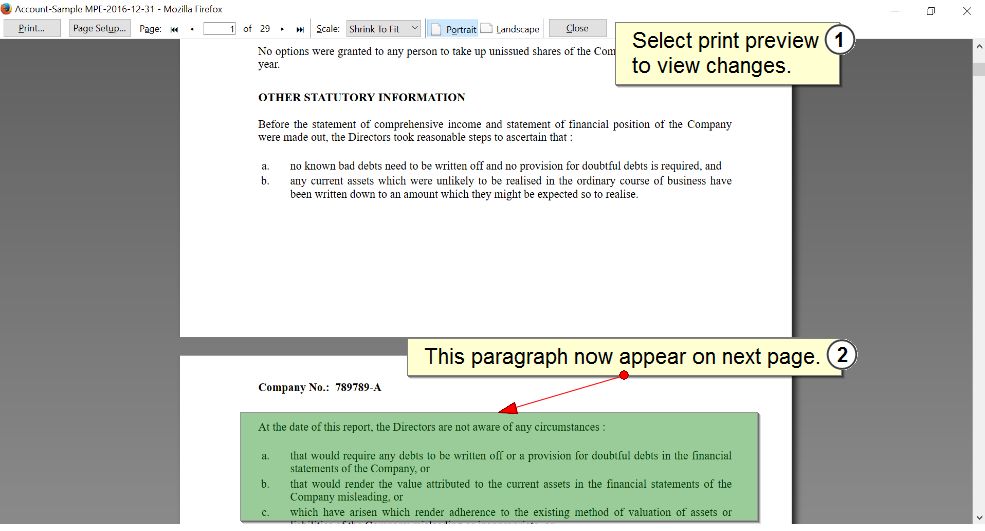Close the Firefox window
The width and height of the screenshot is (985, 531).
(x=966, y=10)
